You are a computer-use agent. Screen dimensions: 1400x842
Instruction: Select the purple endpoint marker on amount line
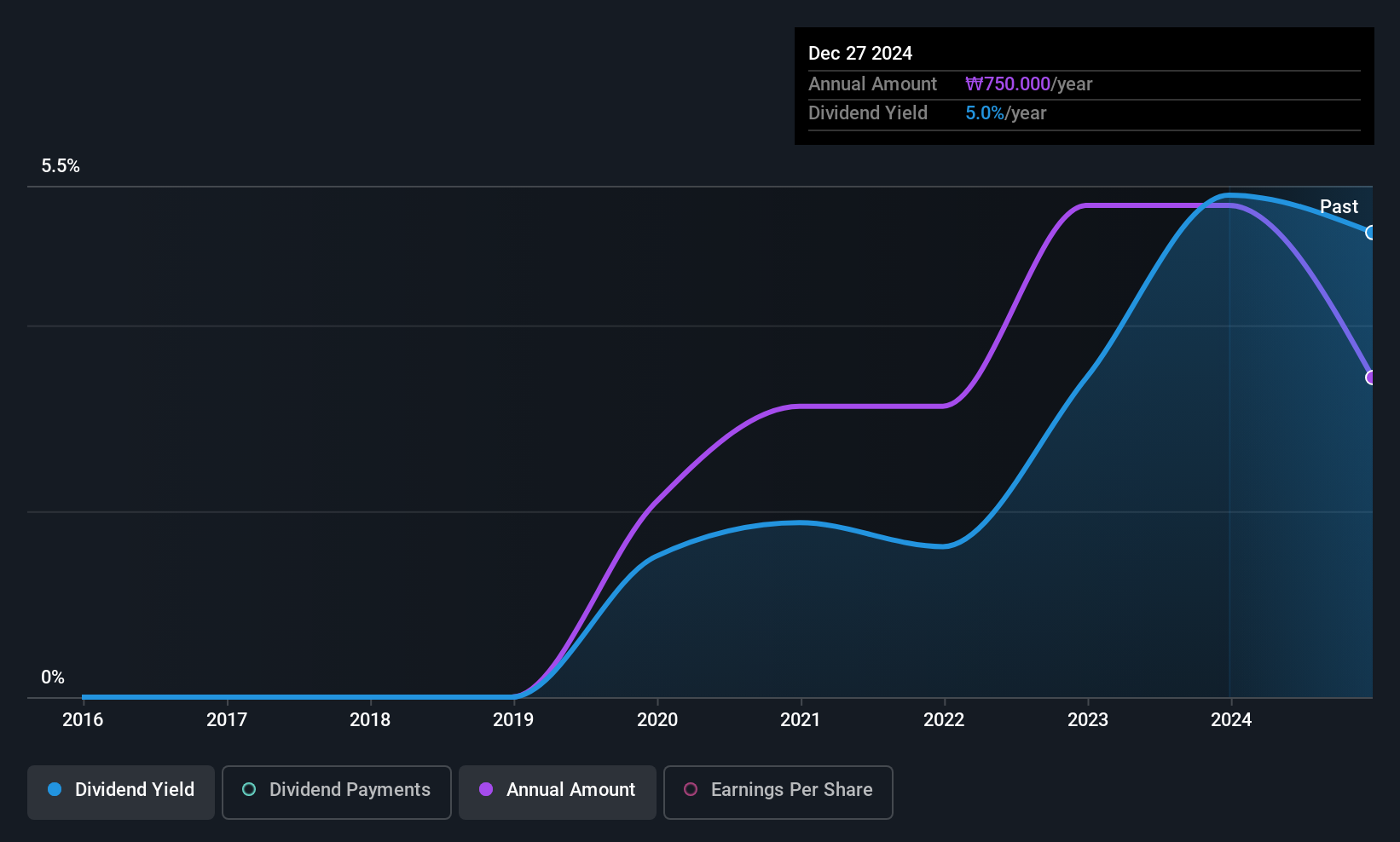pyautogui.click(x=1370, y=378)
